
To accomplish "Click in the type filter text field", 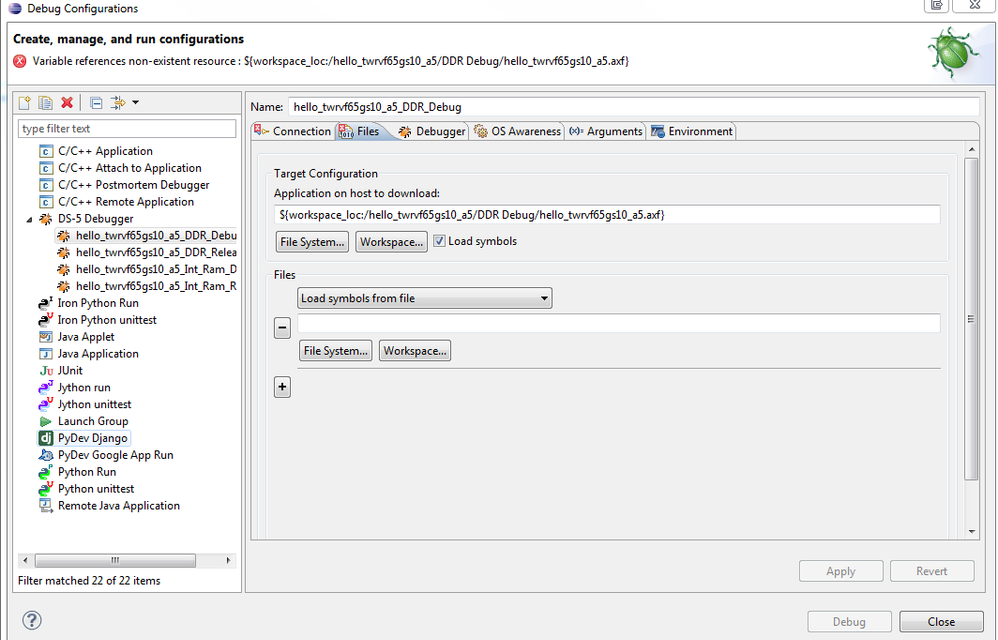I will (x=127, y=129).
